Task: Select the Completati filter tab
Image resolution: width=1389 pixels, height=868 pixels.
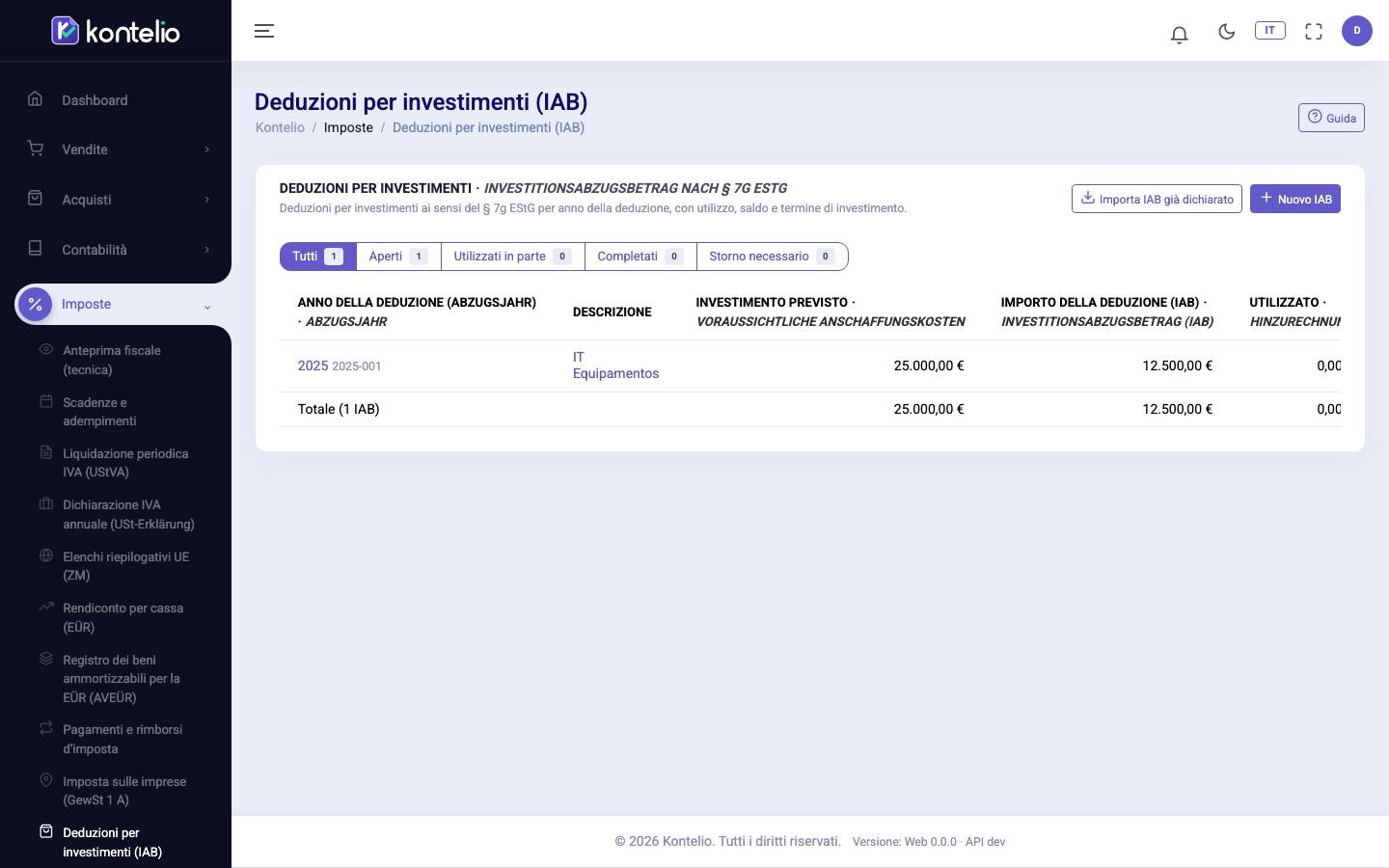Action: [640, 257]
